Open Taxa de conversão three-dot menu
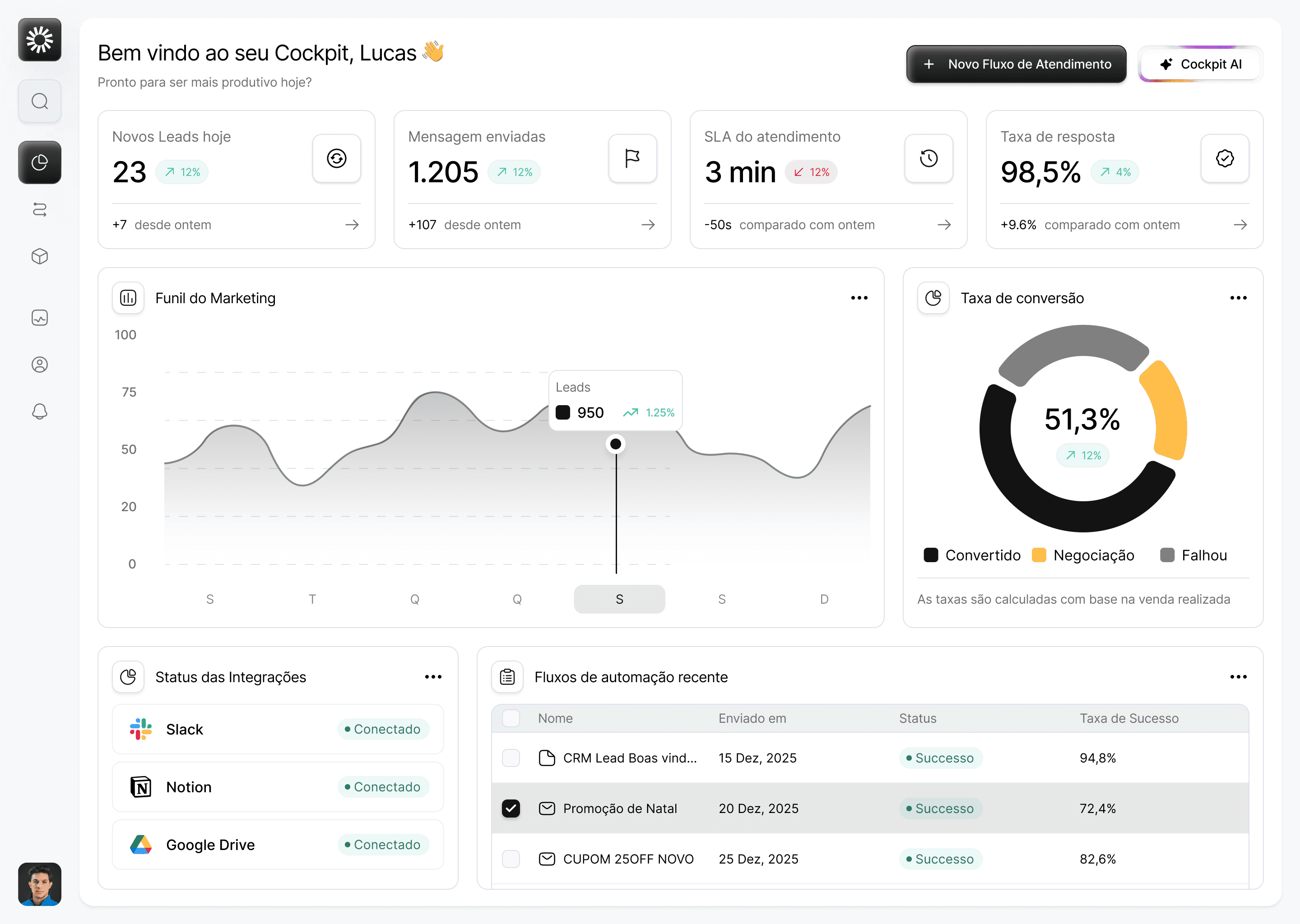The height and width of the screenshot is (924, 1300). tap(1238, 298)
